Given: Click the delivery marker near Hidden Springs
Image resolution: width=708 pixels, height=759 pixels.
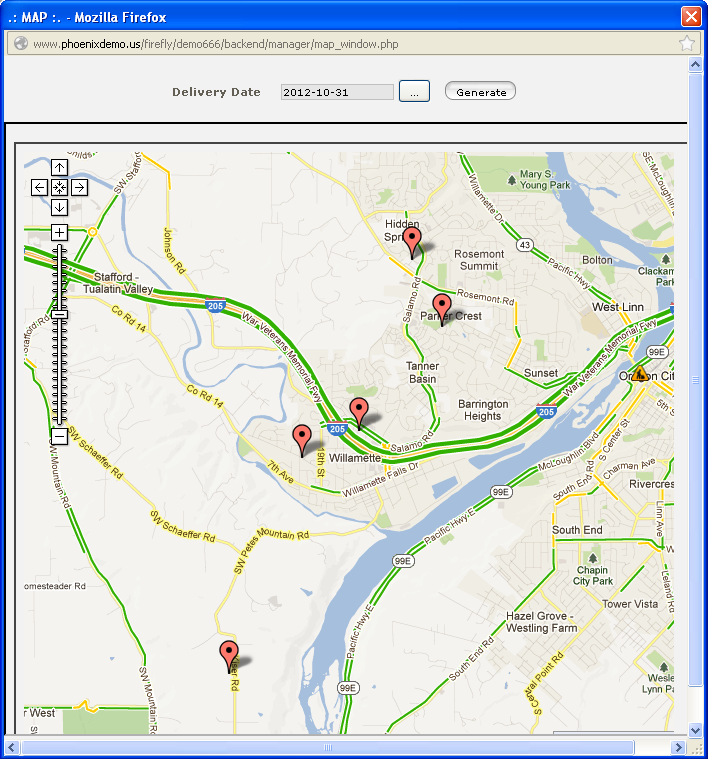Looking at the screenshot, I should [412, 243].
